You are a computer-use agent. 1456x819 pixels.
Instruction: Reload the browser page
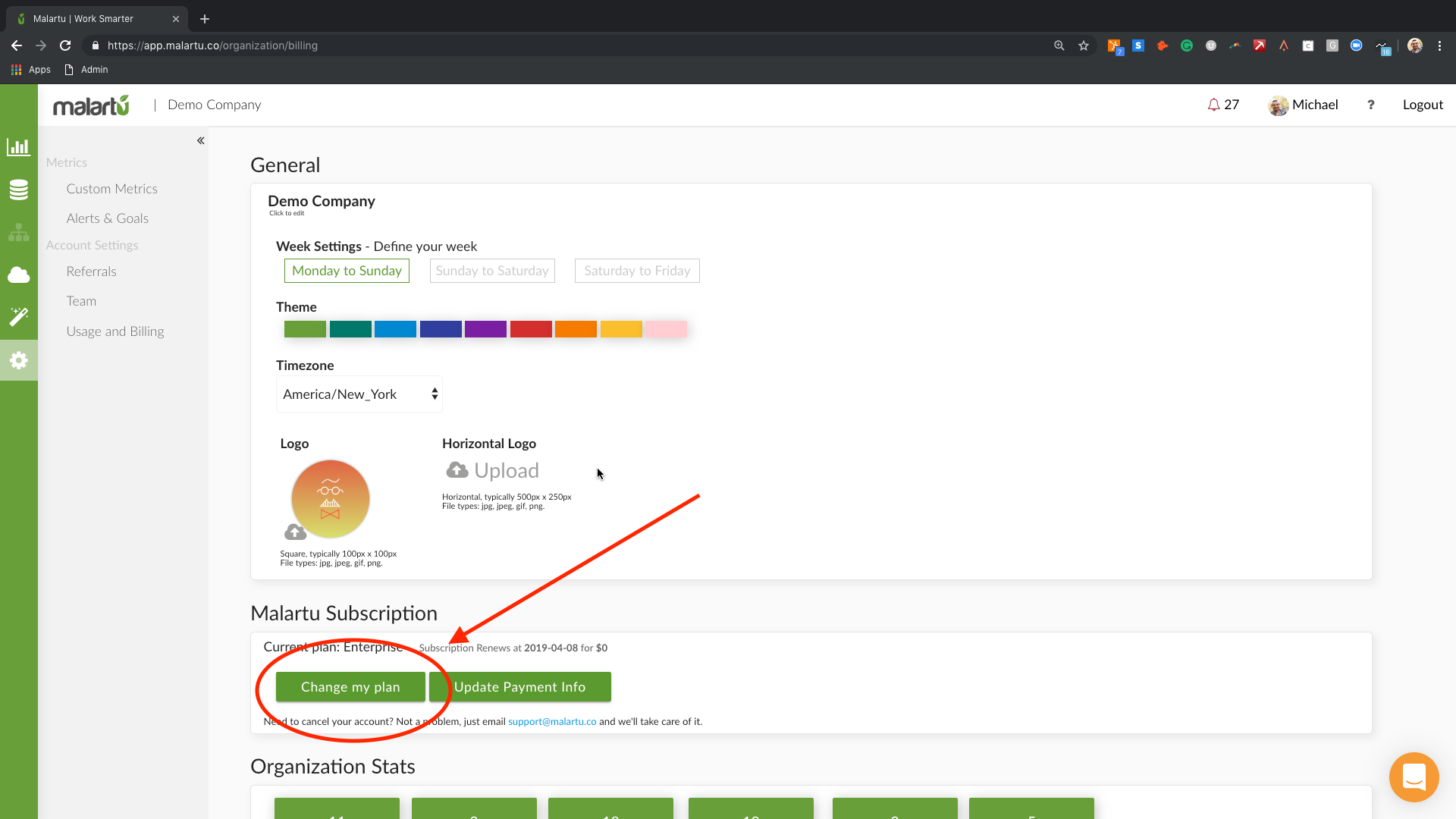point(65,45)
